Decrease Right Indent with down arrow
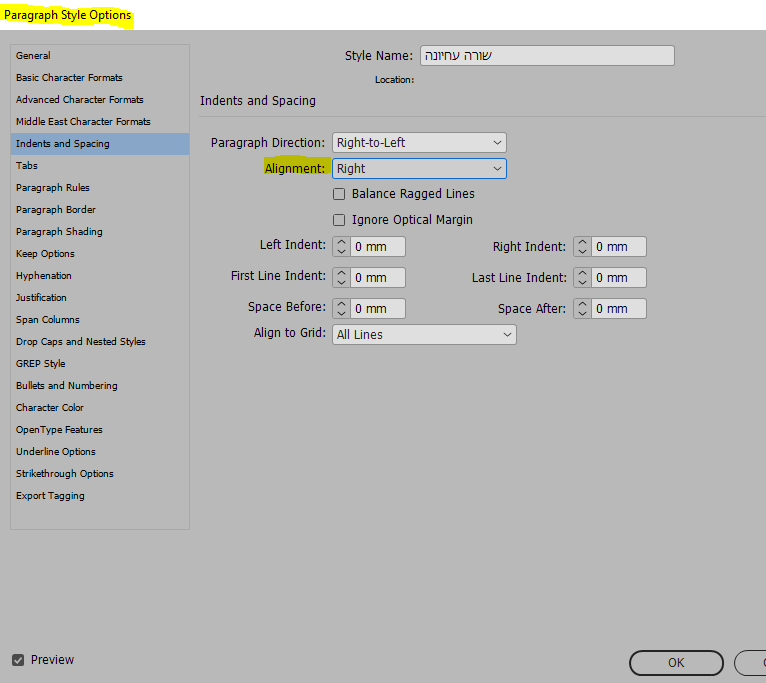The image size is (766, 683). (582, 252)
